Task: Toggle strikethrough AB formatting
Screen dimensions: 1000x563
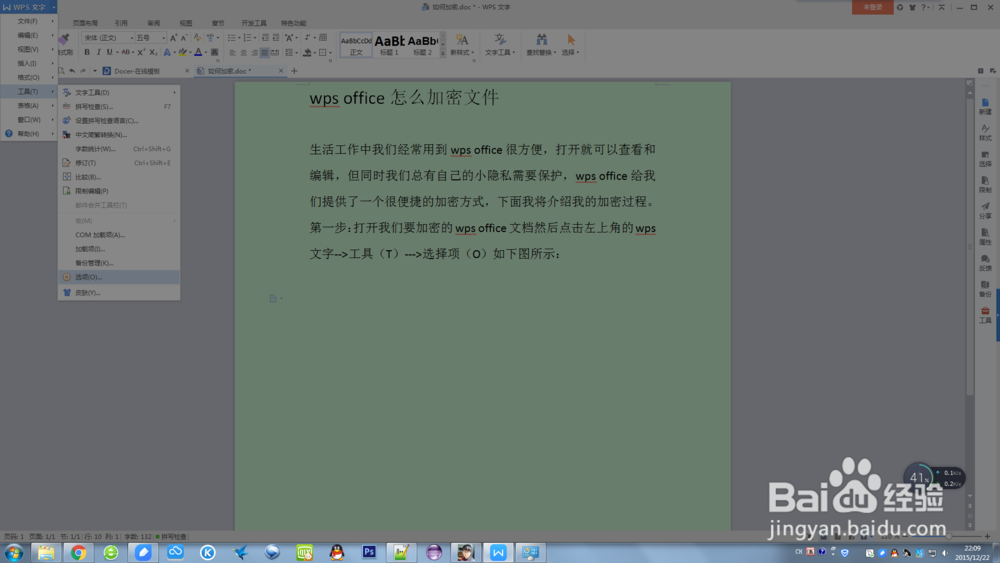Action: pos(126,52)
